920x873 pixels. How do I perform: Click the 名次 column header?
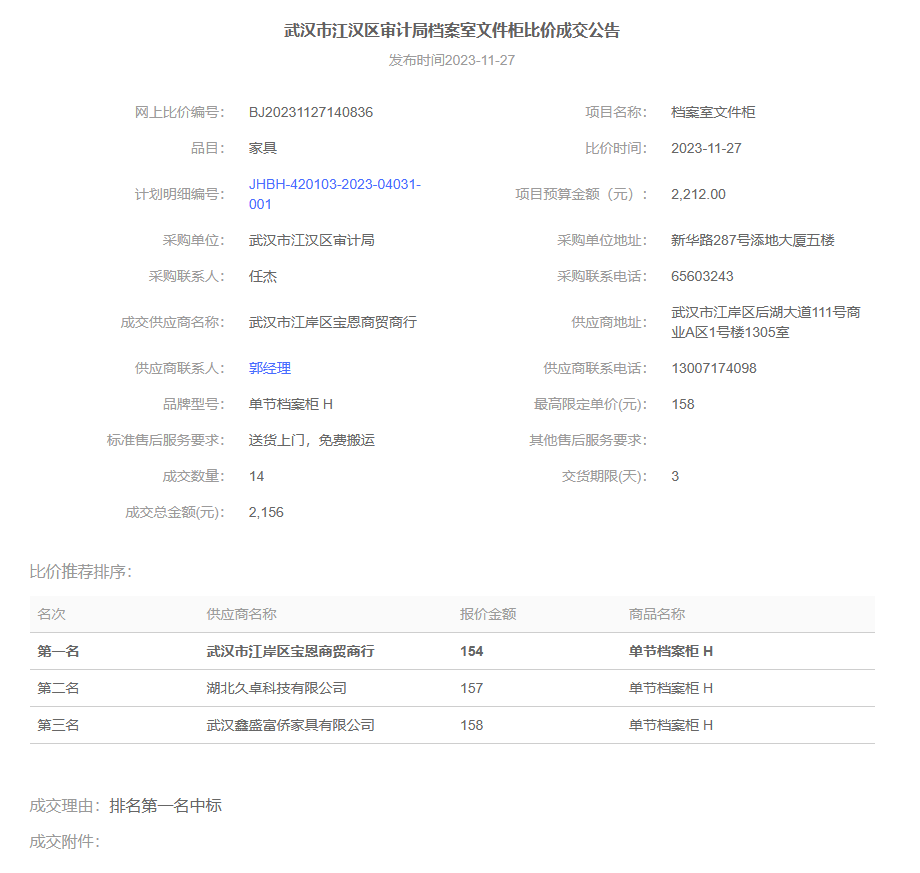click(52, 614)
